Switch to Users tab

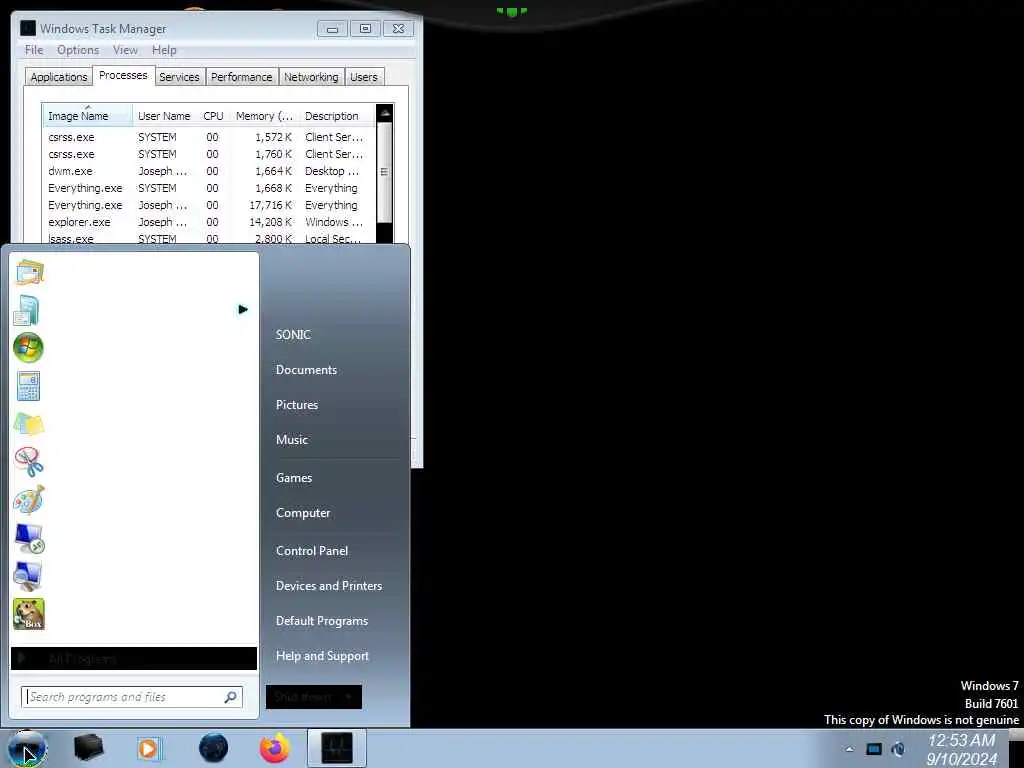pyautogui.click(x=364, y=77)
